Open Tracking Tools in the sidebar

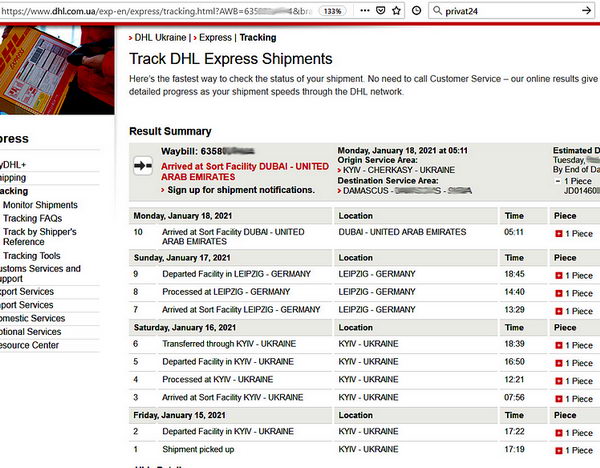point(32,255)
